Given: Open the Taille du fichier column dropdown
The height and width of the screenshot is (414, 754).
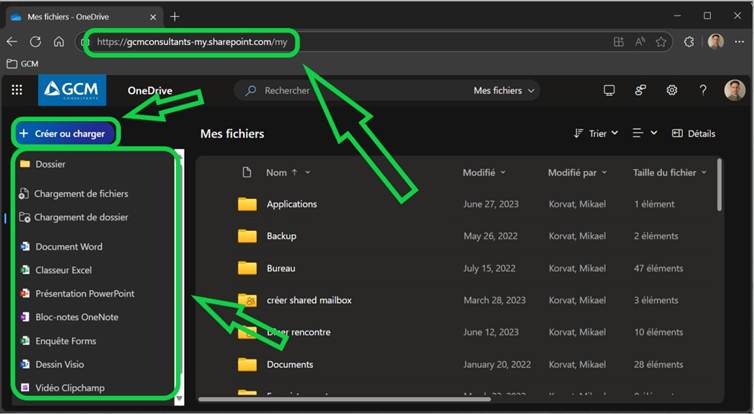Looking at the screenshot, I should tap(704, 173).
